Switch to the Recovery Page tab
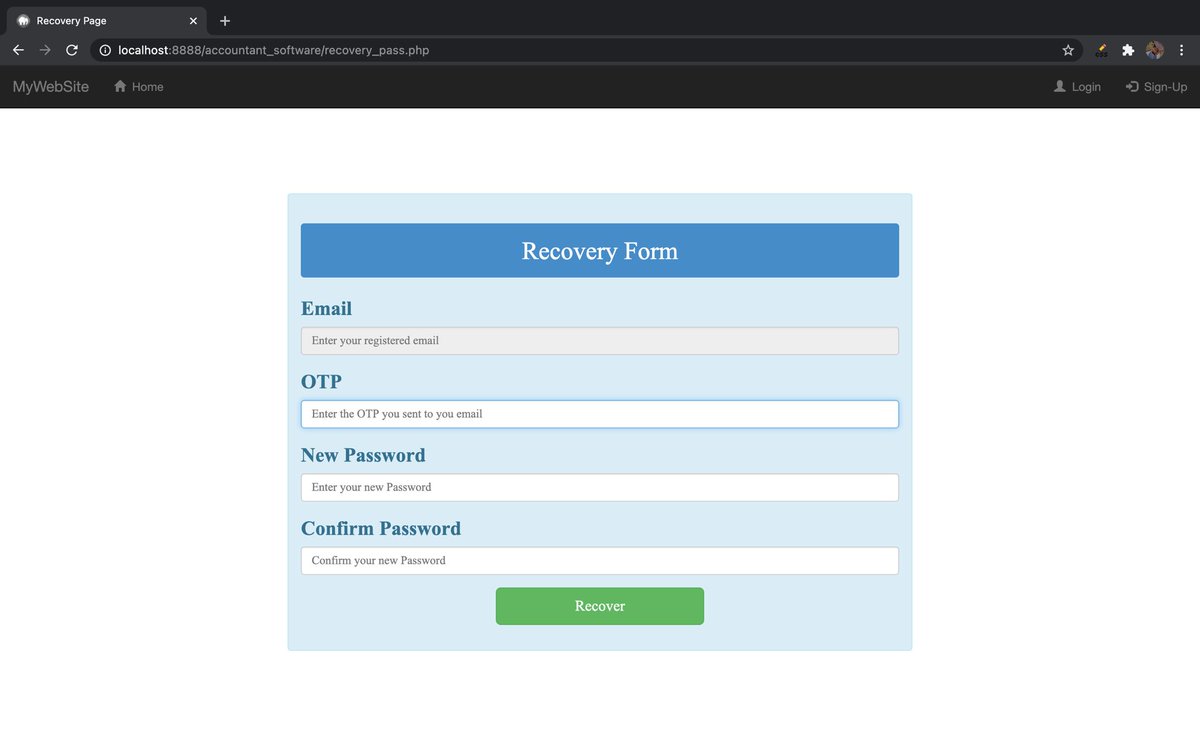 (100, 20)
